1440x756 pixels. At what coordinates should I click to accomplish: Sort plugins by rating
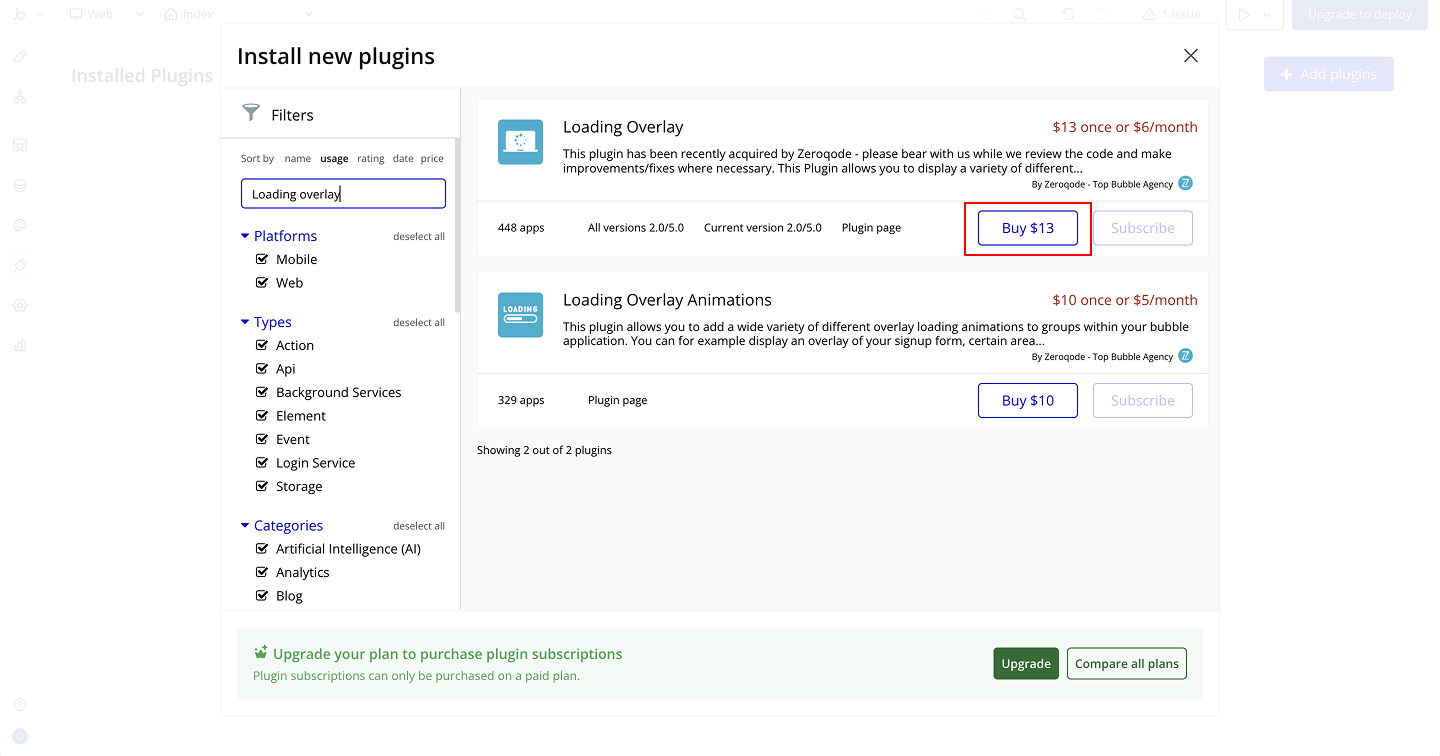(370, 159)
